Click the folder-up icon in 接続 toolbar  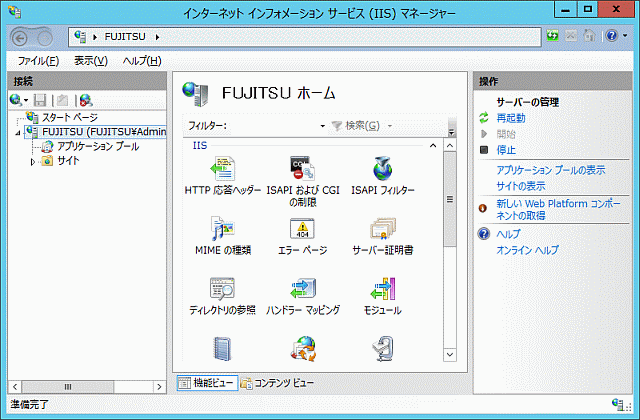(x=62, y=100)
